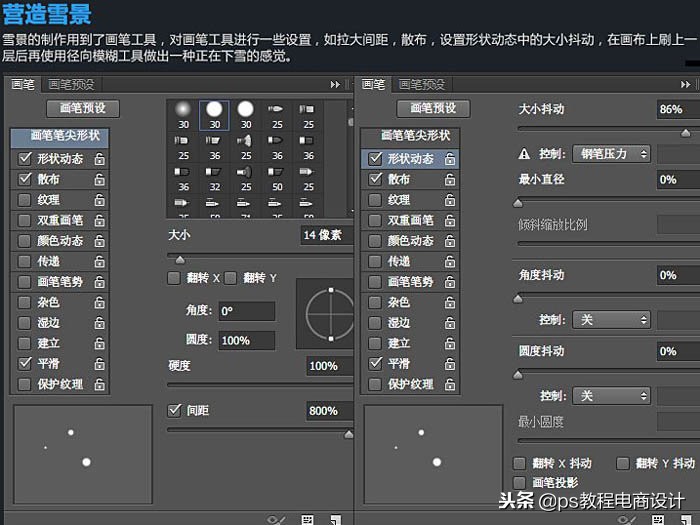Toggle 形状动态 checkbox in left panel
Viewport: 700px width, 525px height.
click(x=25, y=158)
